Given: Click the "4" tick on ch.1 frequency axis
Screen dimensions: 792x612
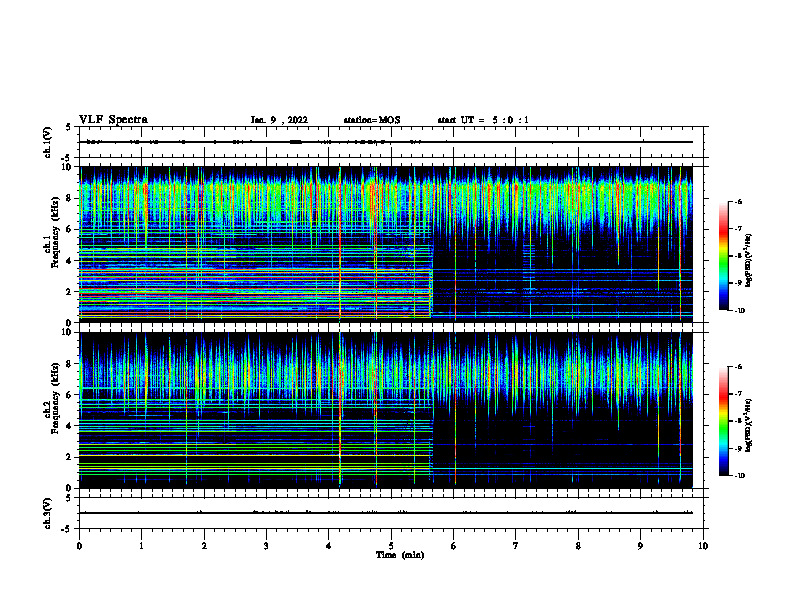Looking at the screenshot, I should [70, 261].
